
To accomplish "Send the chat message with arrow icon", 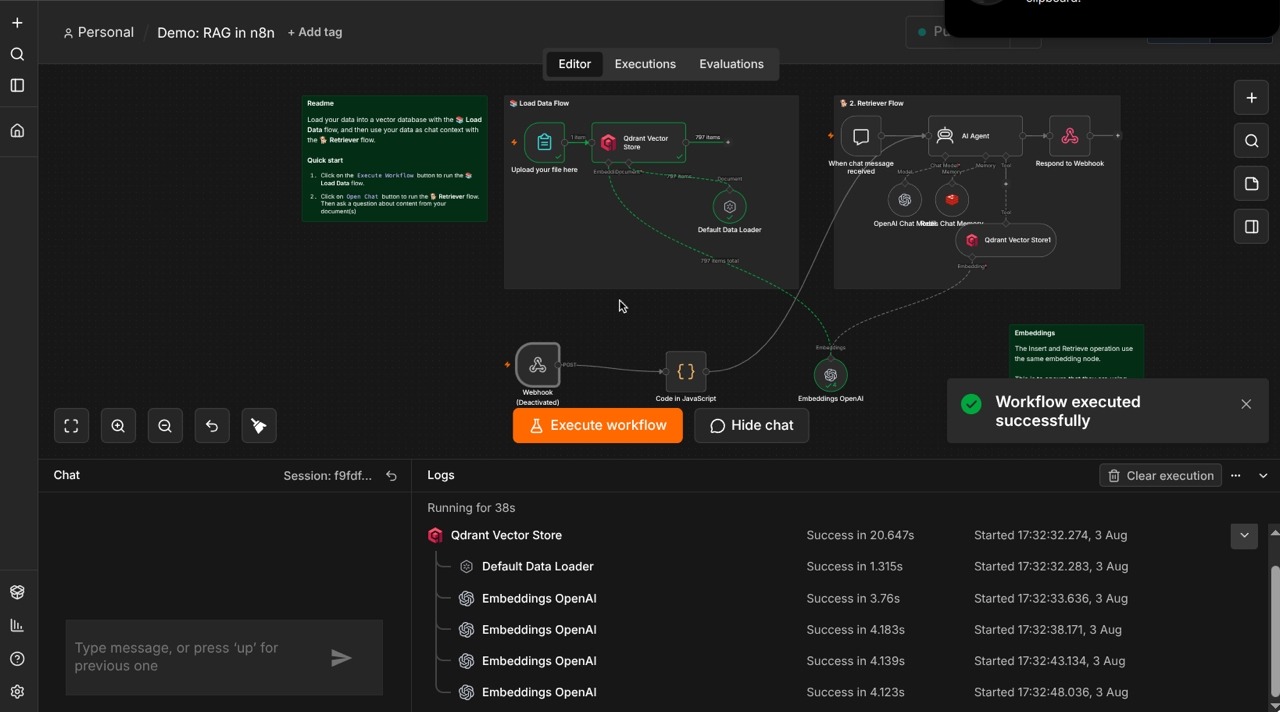I will point(342,657).
